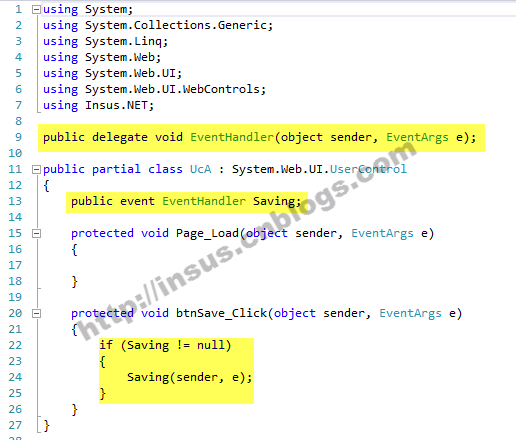Click line number 22 in the gutter
The height and width of the screenshot is (440, 516).
[x=15, y=345]
